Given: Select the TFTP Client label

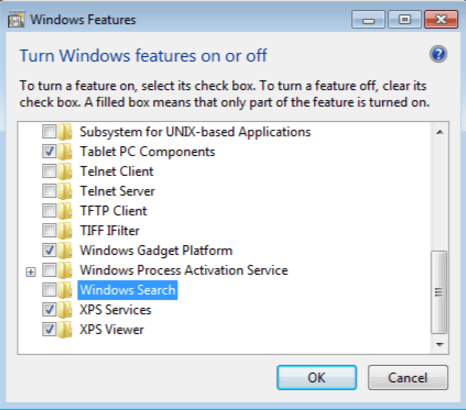Looking at the screenshot, I should 113,211.
